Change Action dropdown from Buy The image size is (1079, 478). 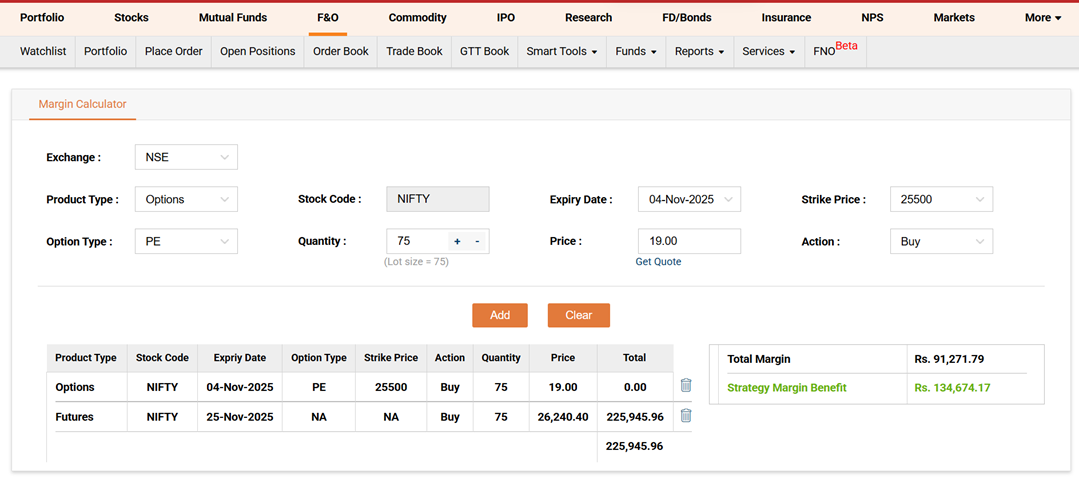coord(941,241)
